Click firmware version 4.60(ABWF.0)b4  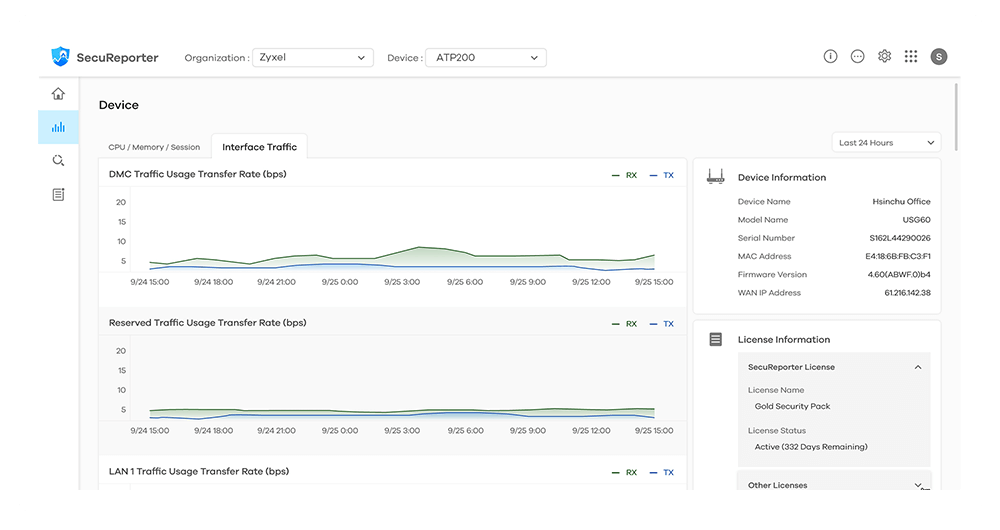(899, 275)
